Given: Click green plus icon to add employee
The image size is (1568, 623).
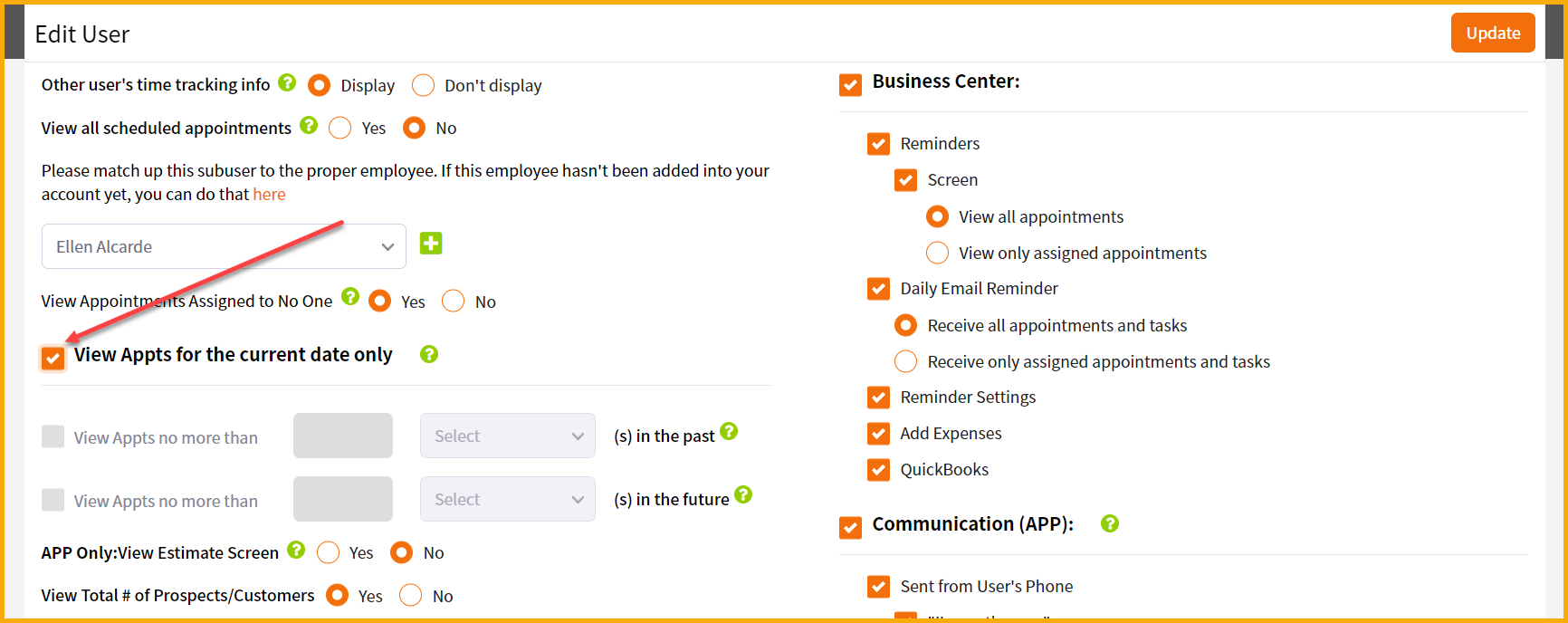Looking at the screenshot, I should point(431,244).
